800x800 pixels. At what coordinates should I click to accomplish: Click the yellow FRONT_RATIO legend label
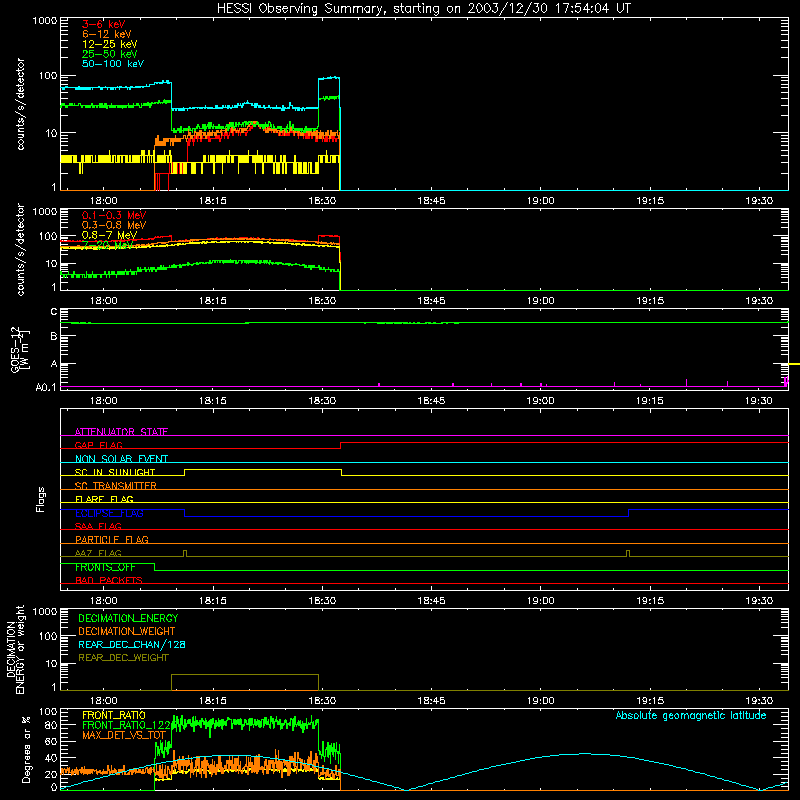click(114, 715)
